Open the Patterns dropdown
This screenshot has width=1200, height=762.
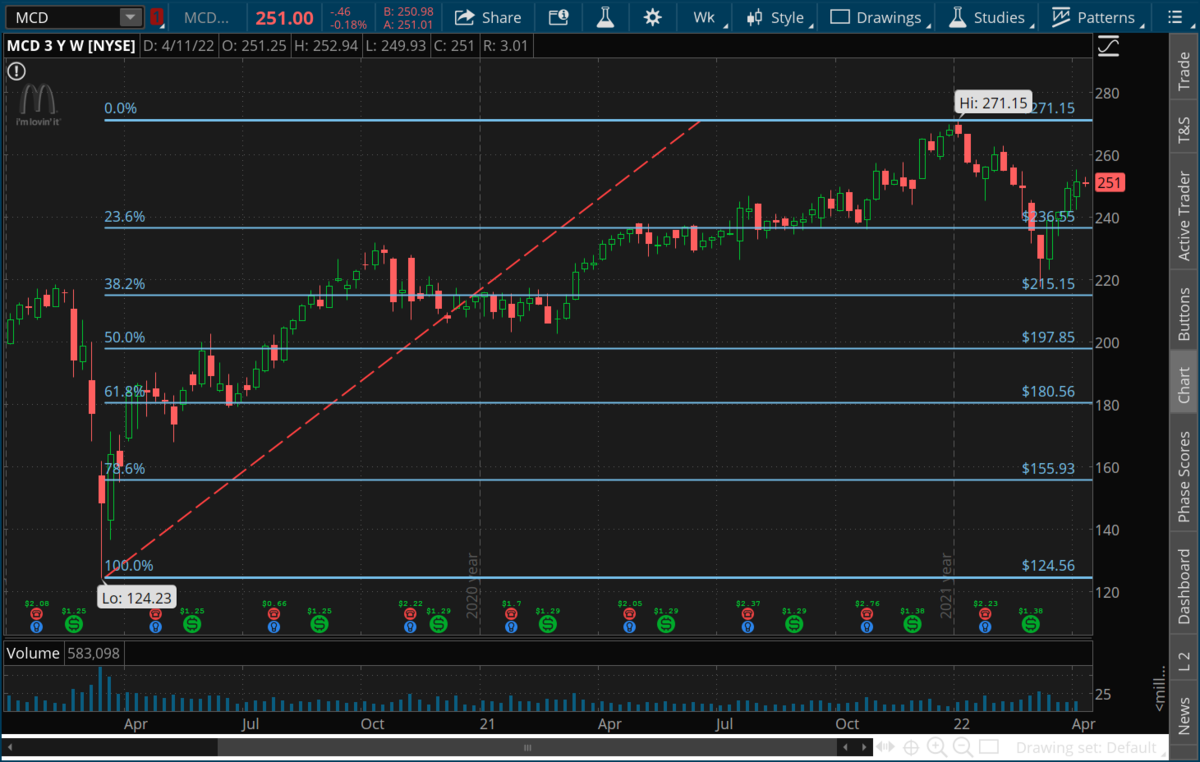1096,17
